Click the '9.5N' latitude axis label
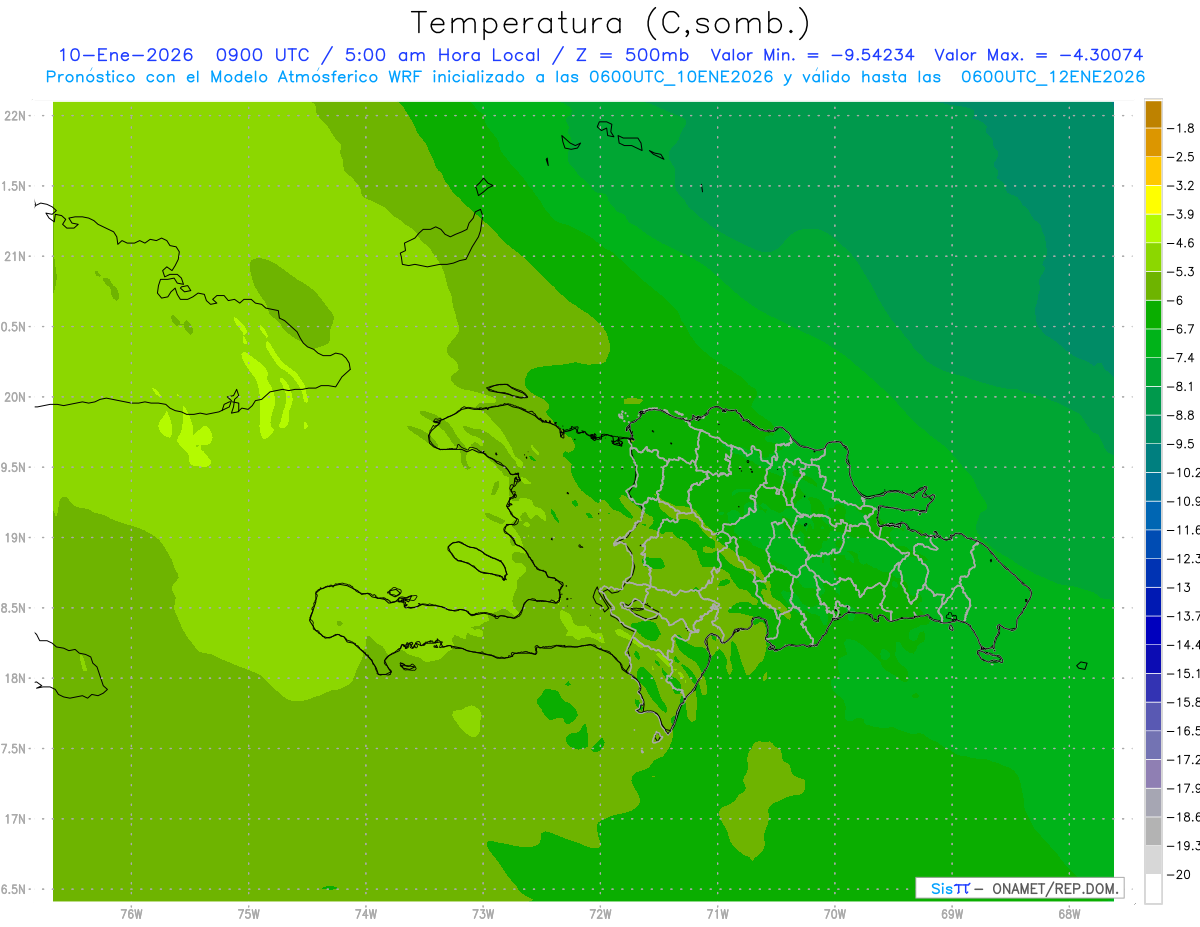Viewport: 1200px width, 927px height. point(14,468)
